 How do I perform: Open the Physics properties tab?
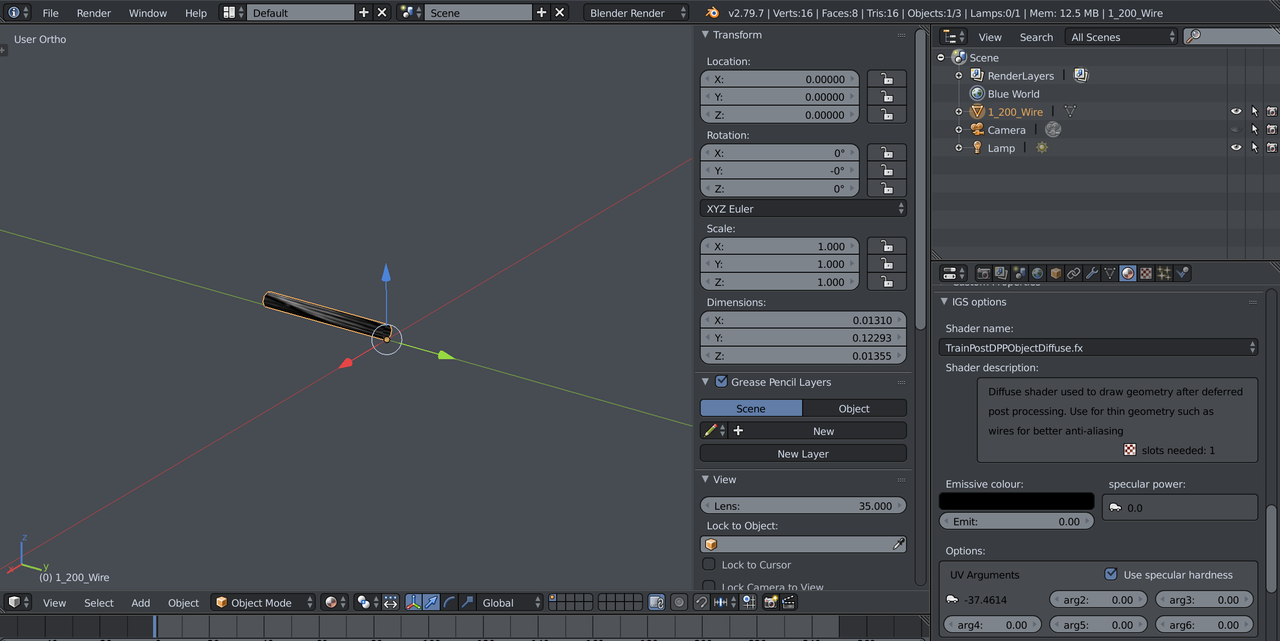coord(1182,273)
